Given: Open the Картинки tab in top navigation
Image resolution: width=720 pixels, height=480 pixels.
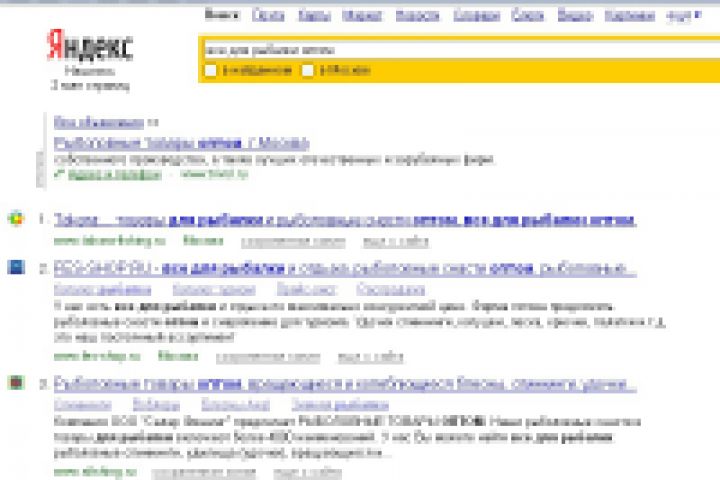Looking at the screenshot, I should click(630, 16).
